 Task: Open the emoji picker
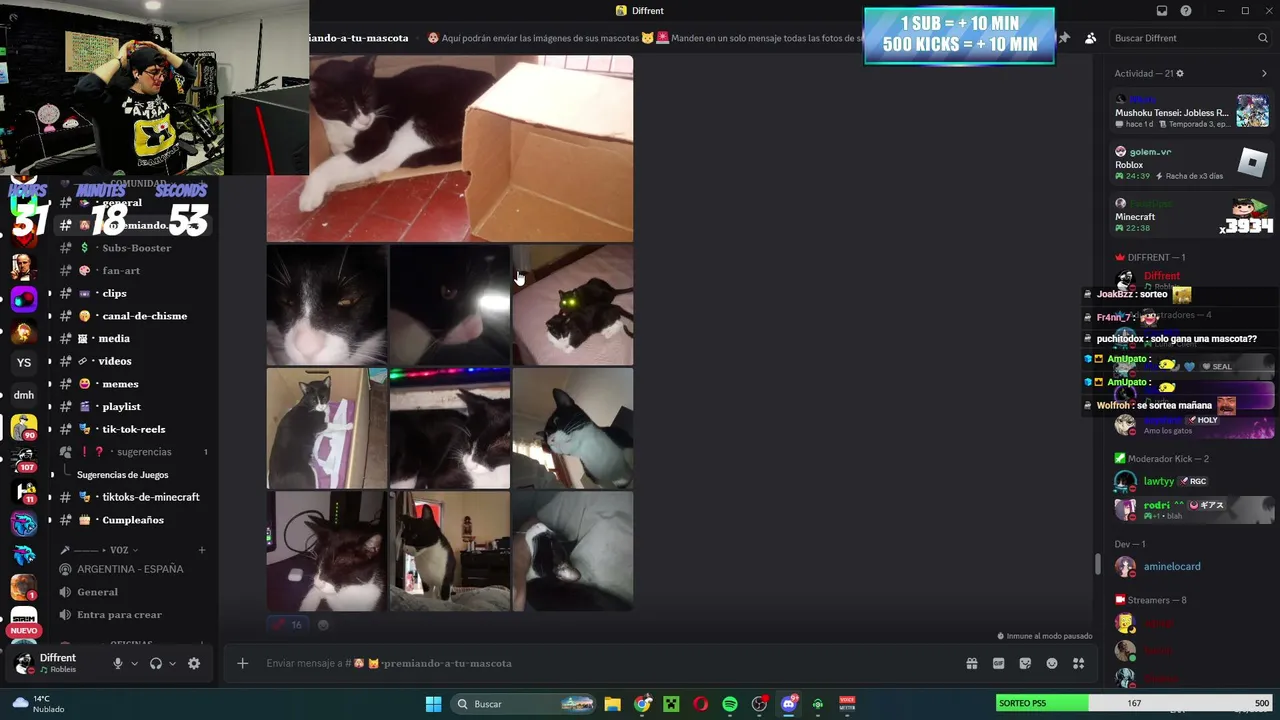(x=1052, y=663)
